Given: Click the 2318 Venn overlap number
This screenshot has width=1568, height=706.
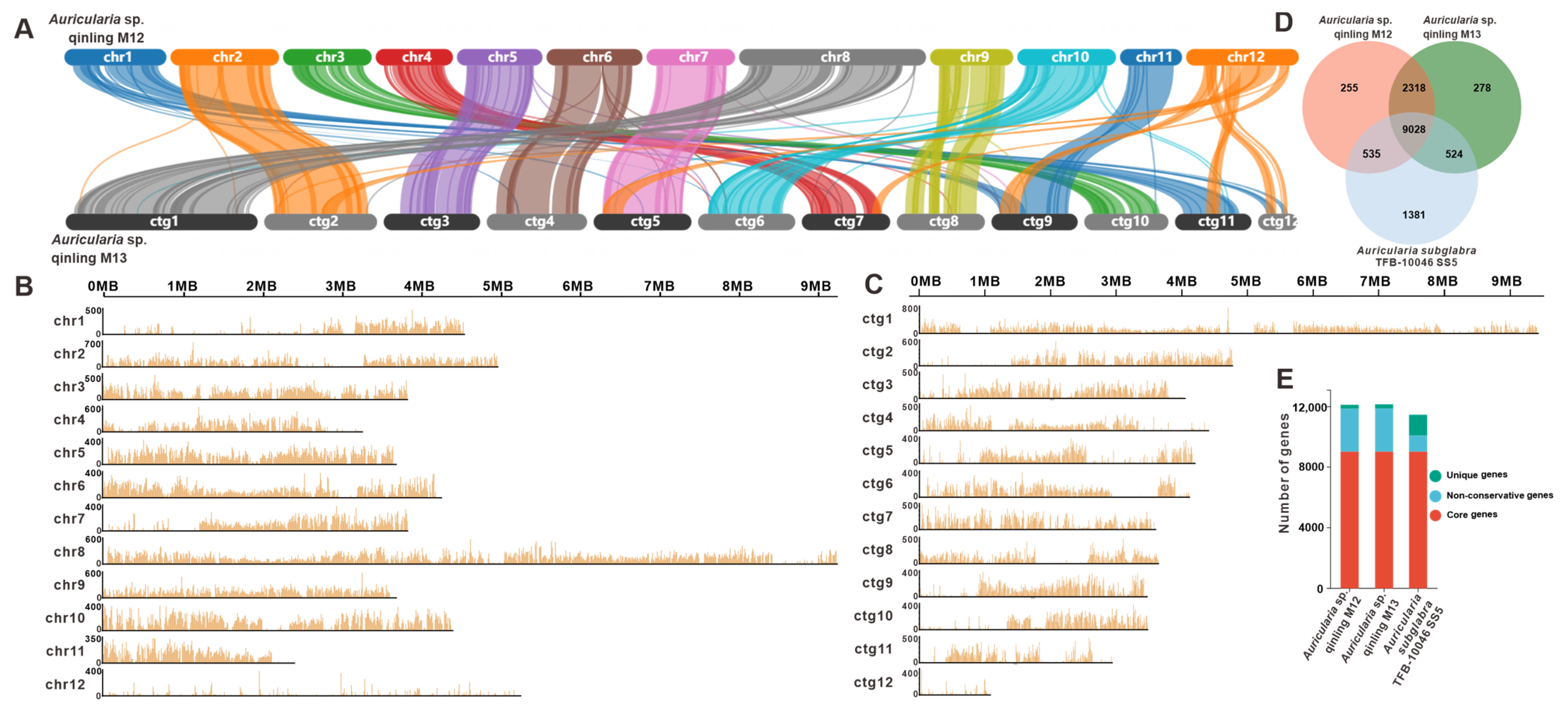Looking at the screenshot, I should click(1413, 88).
